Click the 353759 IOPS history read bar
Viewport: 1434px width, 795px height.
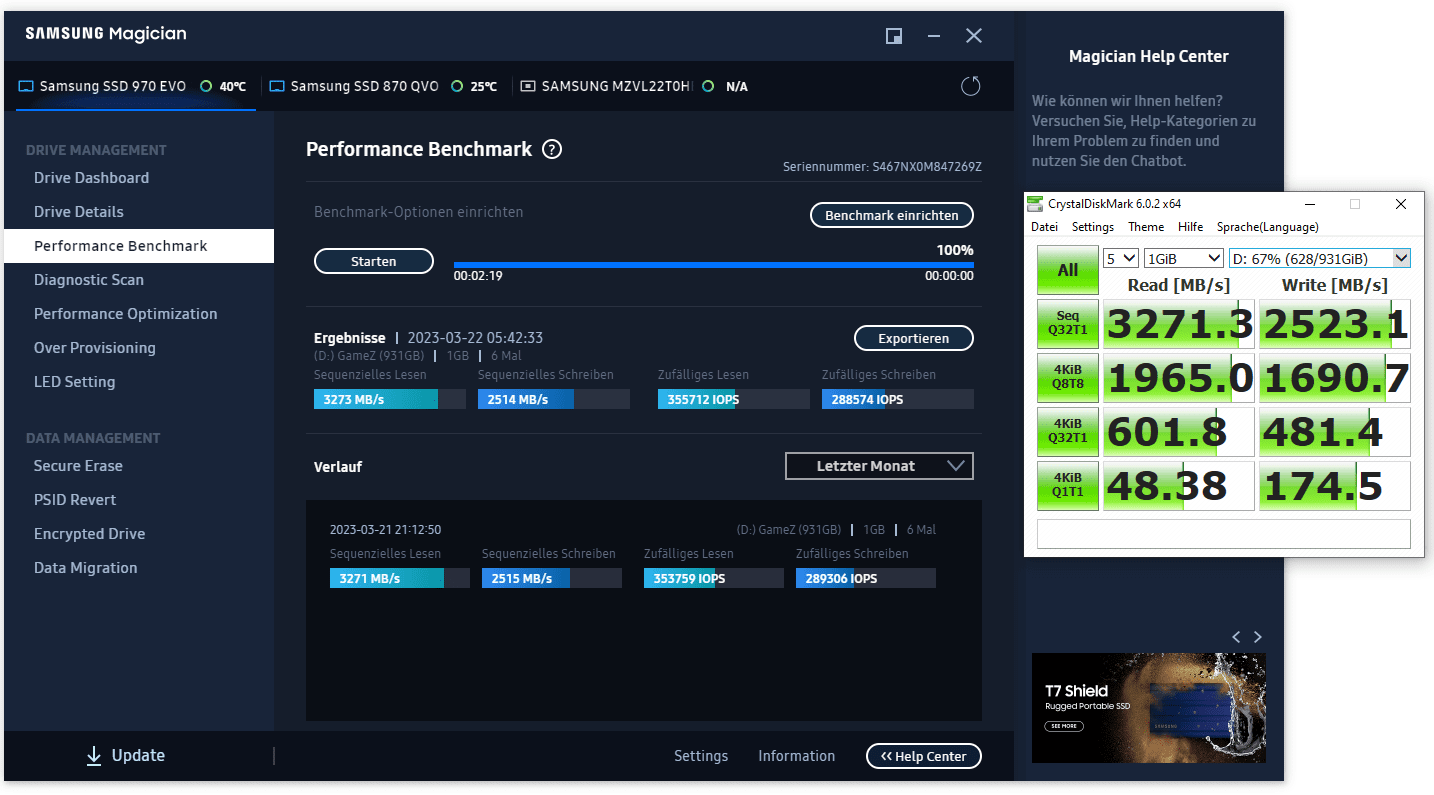tap(714, 578)
